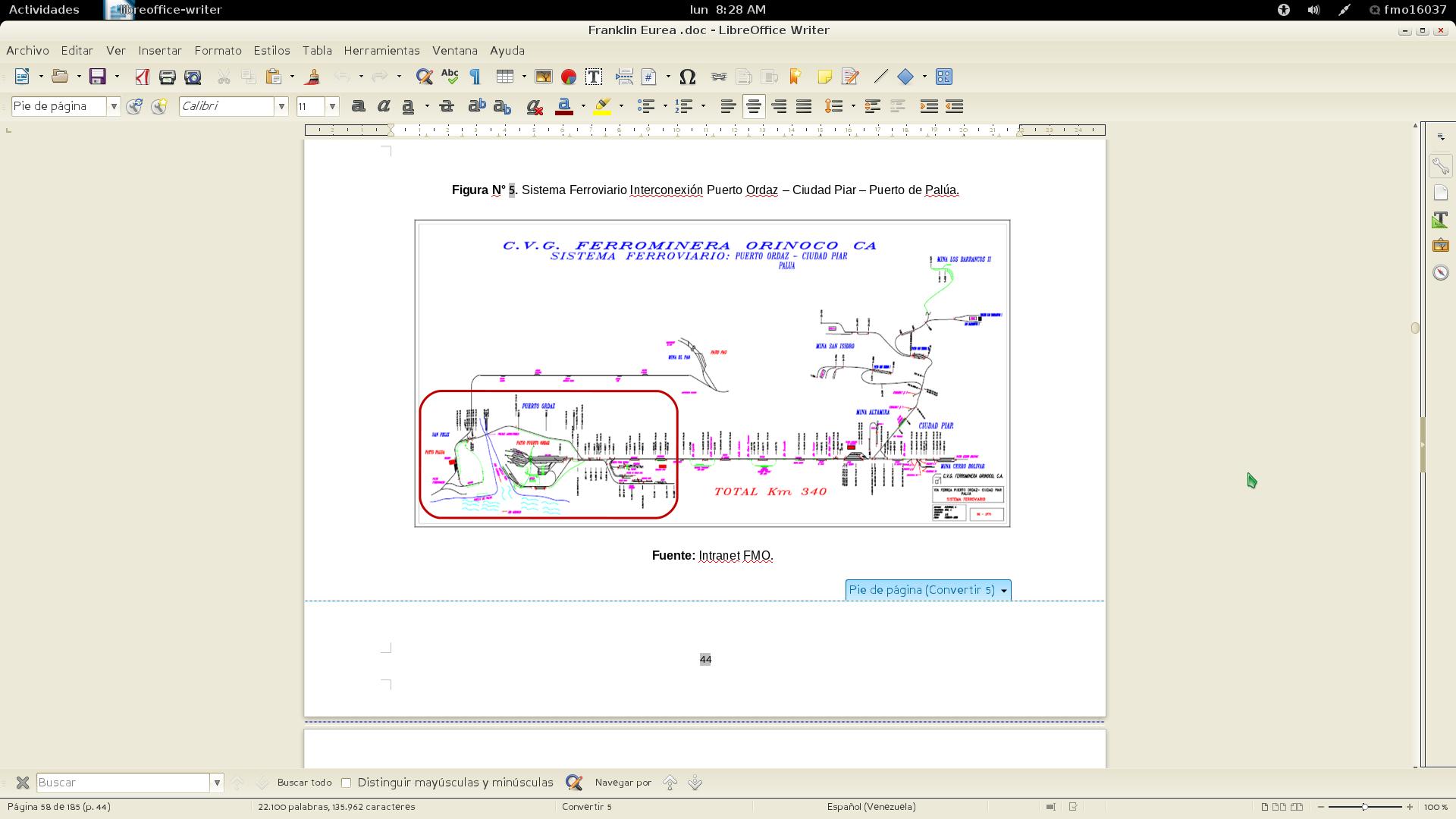The height and width of the screenshot is (819, 1456).
Task: Open sidebar Properties wrench icon
Action: [x=1440, y=166]
